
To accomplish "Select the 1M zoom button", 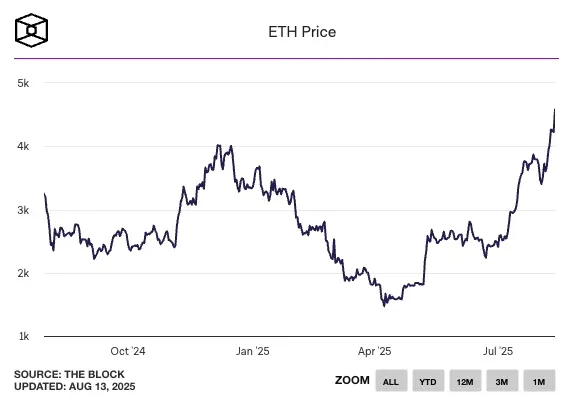I will point(539,381).
